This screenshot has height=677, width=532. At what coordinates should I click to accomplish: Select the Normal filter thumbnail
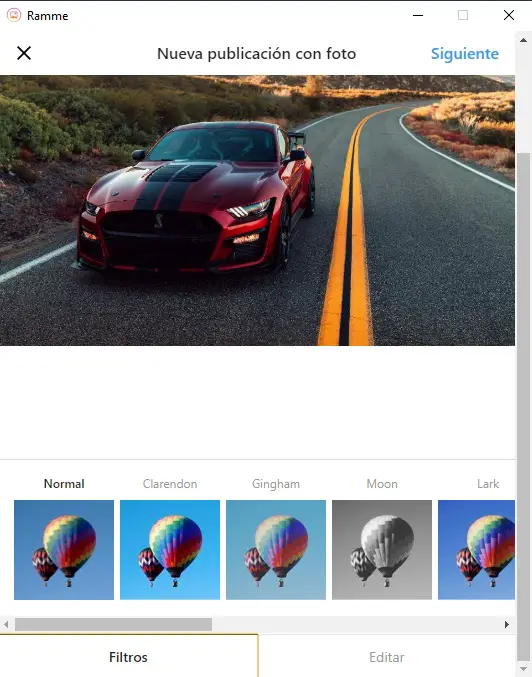[x=64, y=550]
